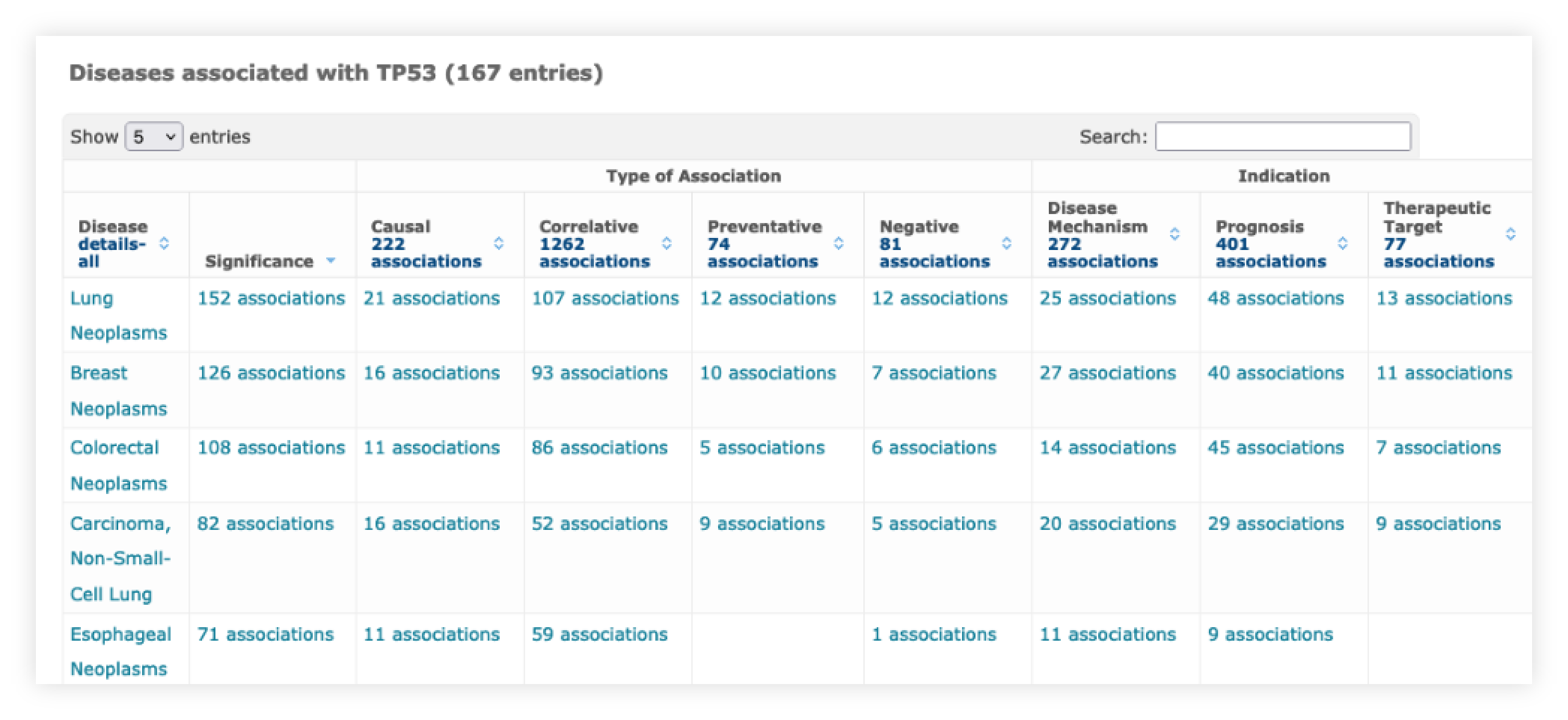The image size is (1568, 720).
Task: Open 222 associations Causal header link
Action: click(x=426, y=253)
